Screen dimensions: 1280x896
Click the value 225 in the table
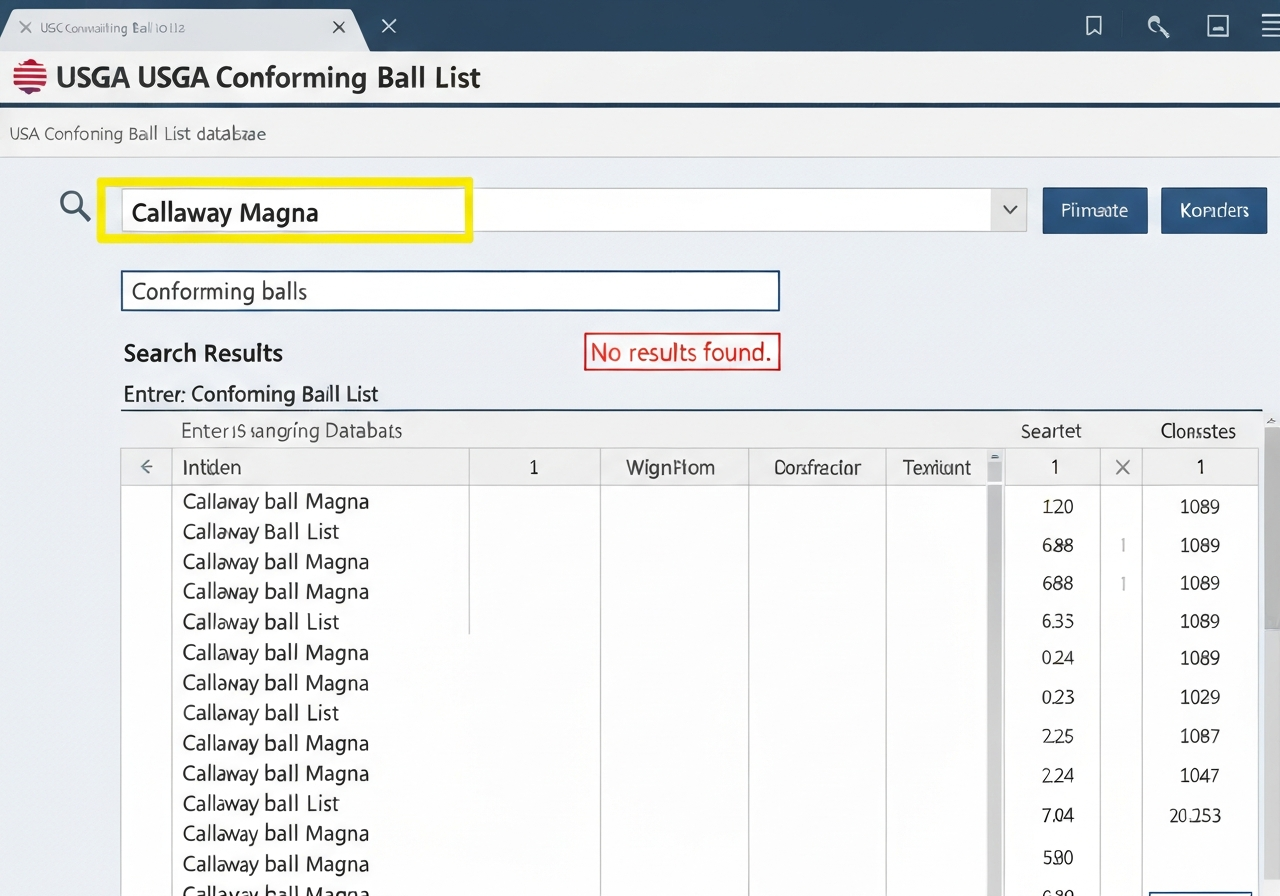[1057, 736]
